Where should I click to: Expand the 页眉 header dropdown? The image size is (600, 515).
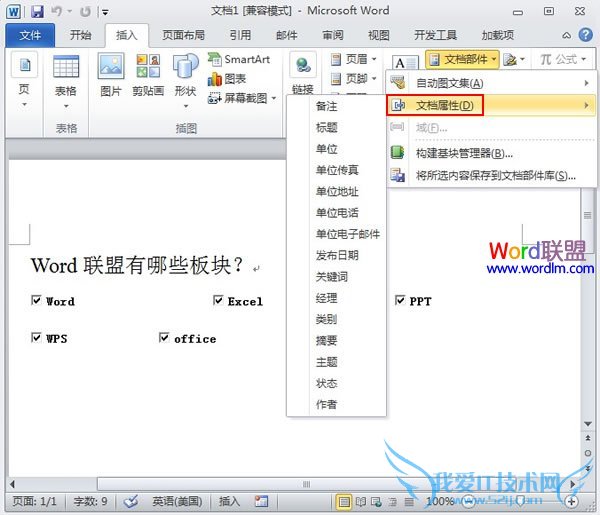pyautogui.click(x=374, y=59)
